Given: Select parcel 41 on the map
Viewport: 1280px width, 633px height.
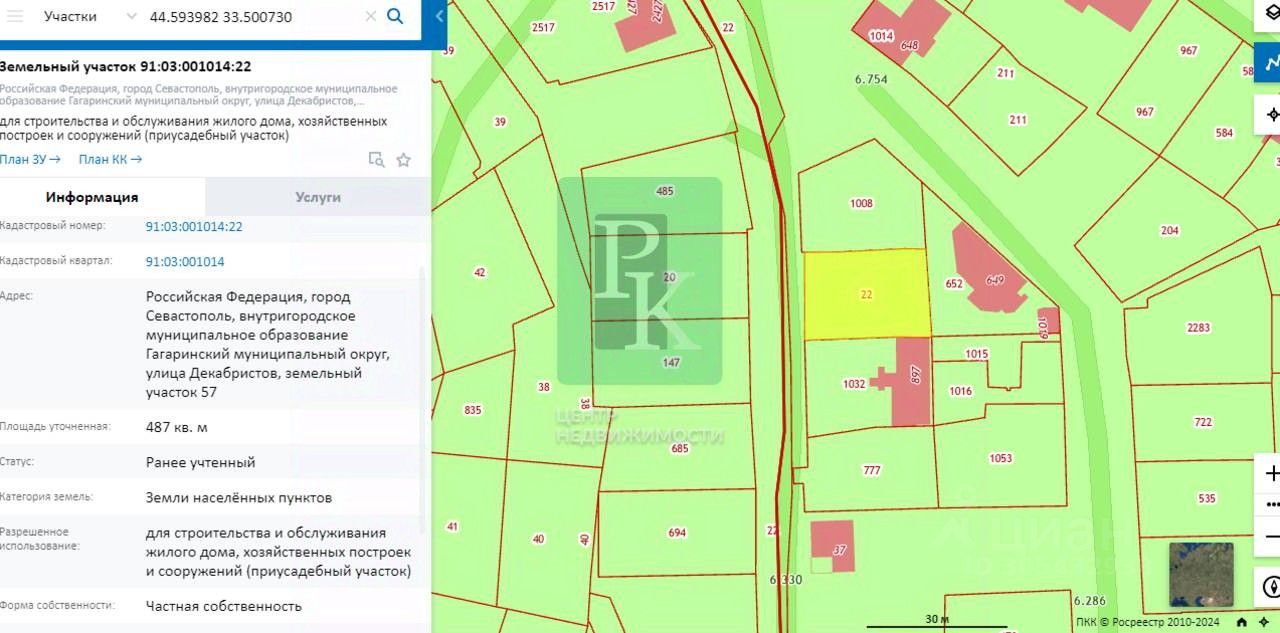Looking at the screenshot, I should 452,526.
